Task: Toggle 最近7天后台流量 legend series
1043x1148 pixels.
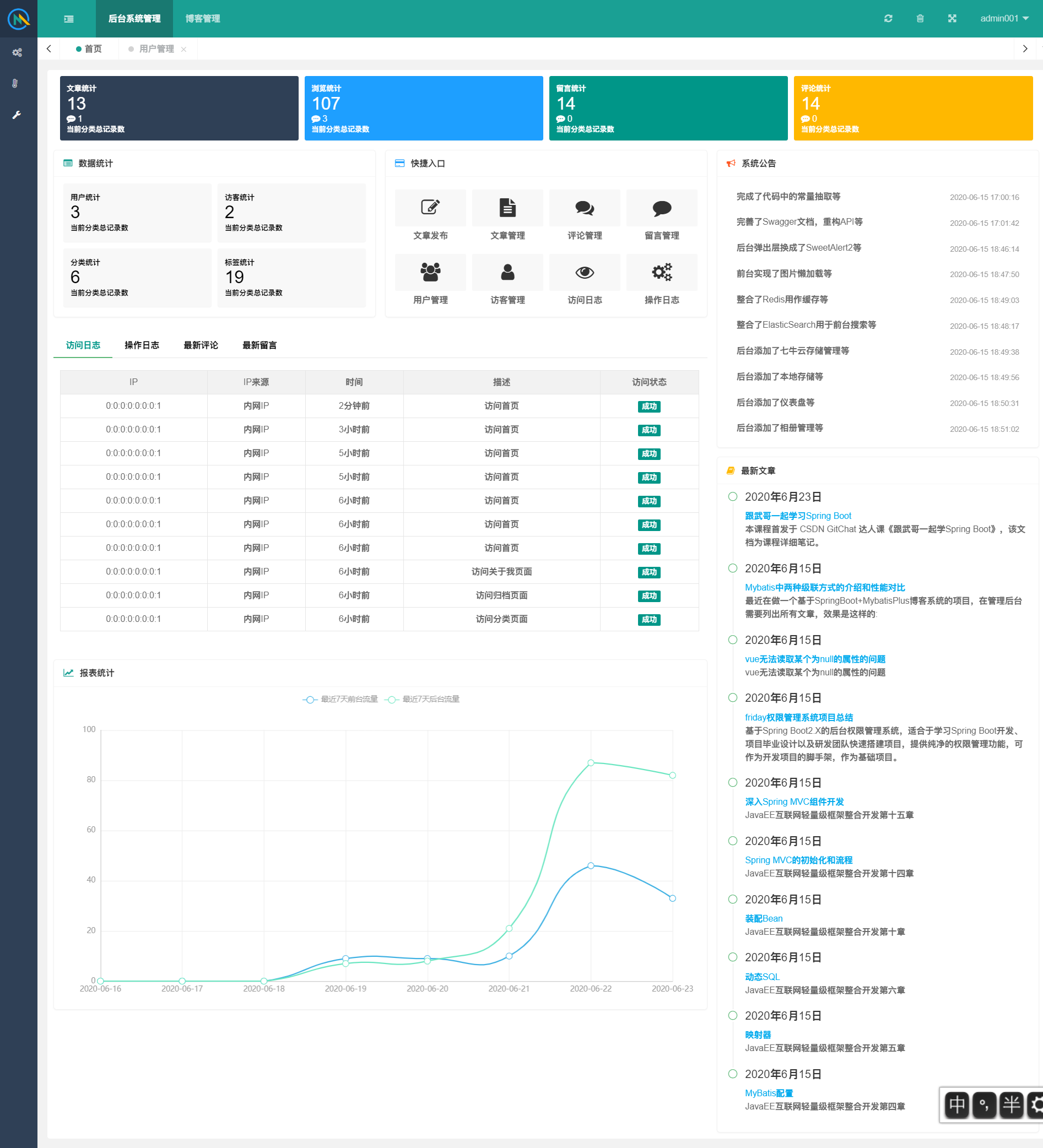Action: point(422,699)
